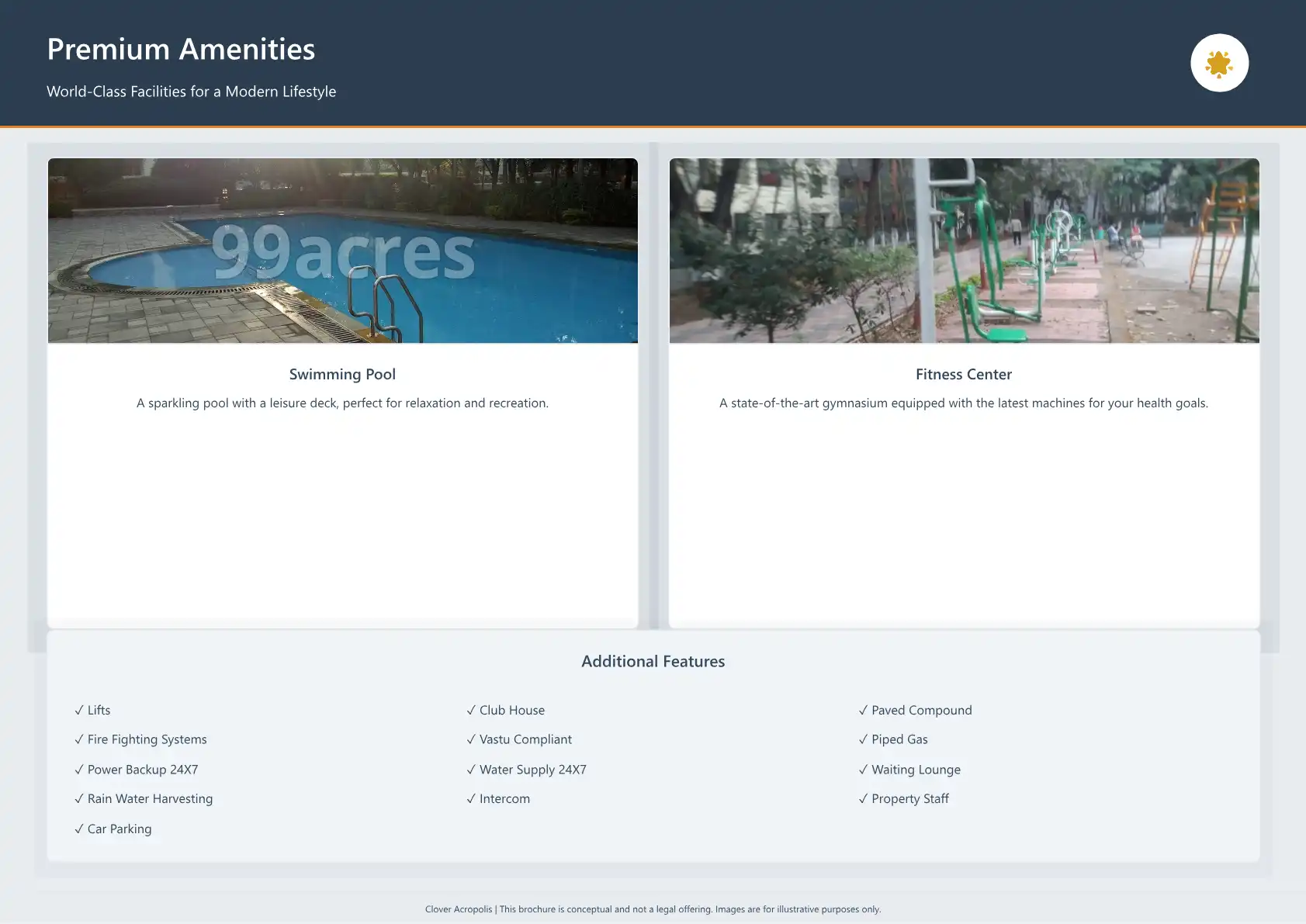Click the Premium Amenities page title
The height and width of the screenshot is (924, 1306).
pyautogui.click(x=181, y=49)
